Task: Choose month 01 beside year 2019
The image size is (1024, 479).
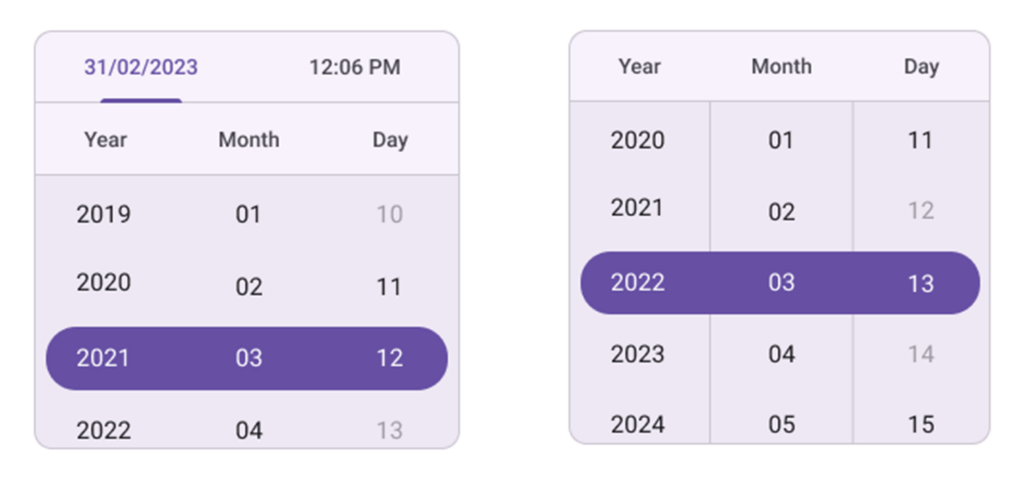Action: pos(248,214)
